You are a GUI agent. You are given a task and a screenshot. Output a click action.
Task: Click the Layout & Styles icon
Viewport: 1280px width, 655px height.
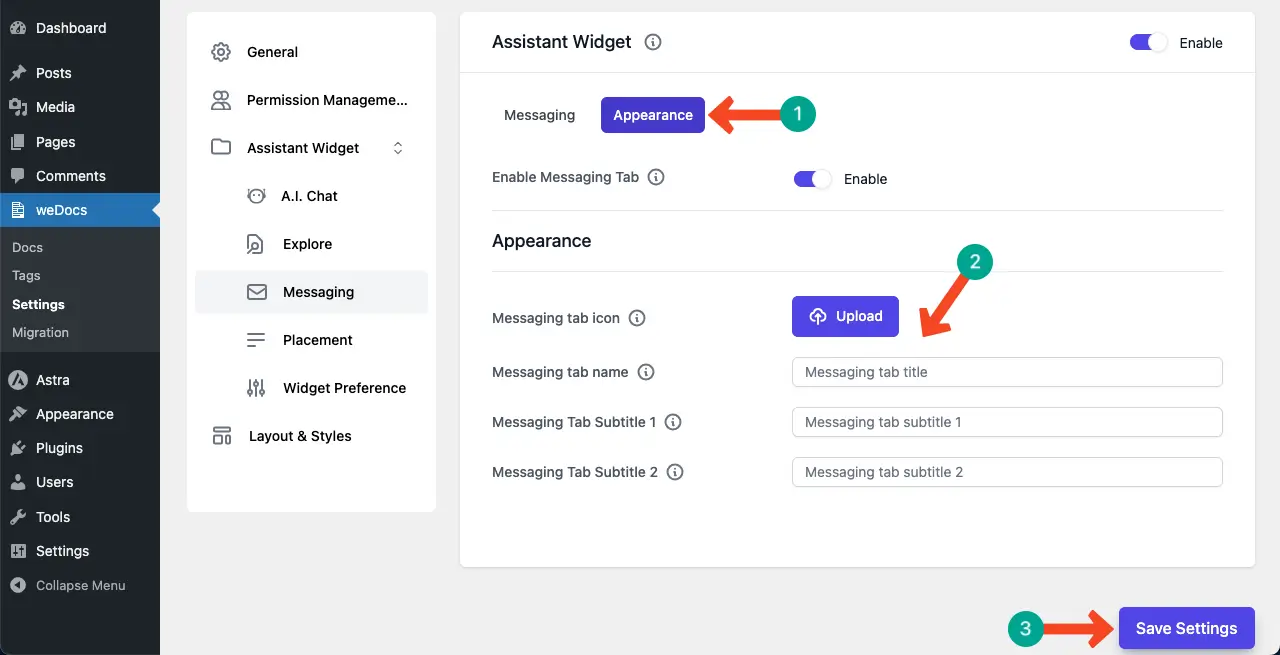click(x=221, y=436)
